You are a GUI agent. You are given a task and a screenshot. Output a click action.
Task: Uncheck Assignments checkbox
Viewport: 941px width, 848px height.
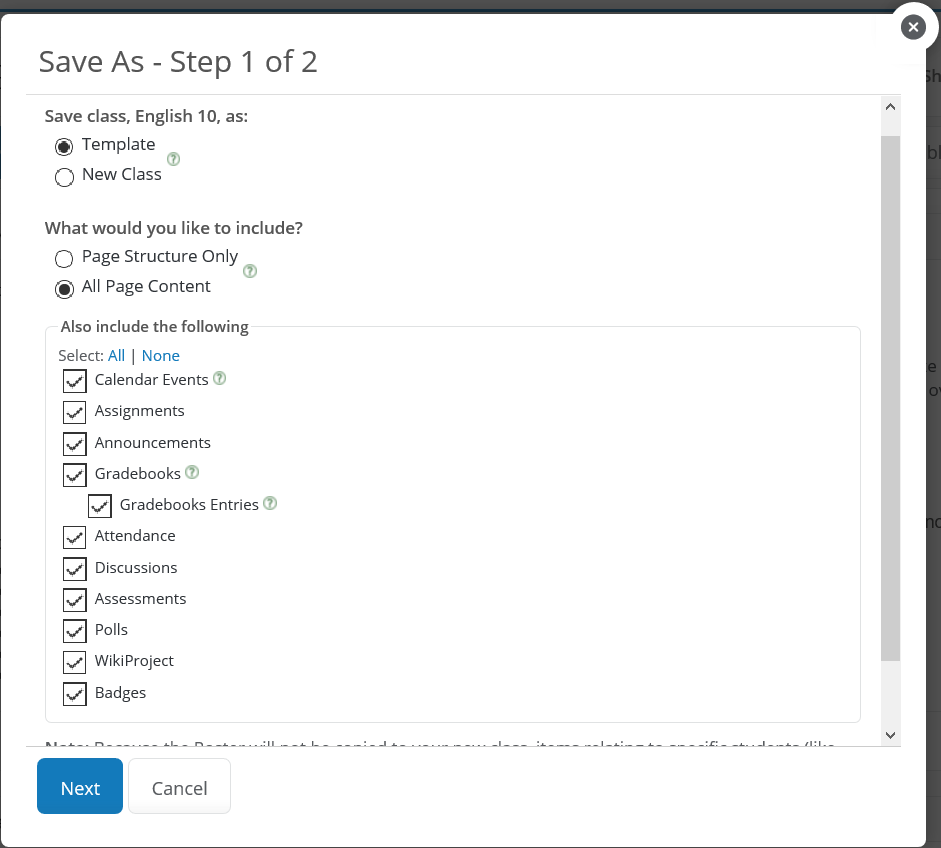tap(74, 412)
